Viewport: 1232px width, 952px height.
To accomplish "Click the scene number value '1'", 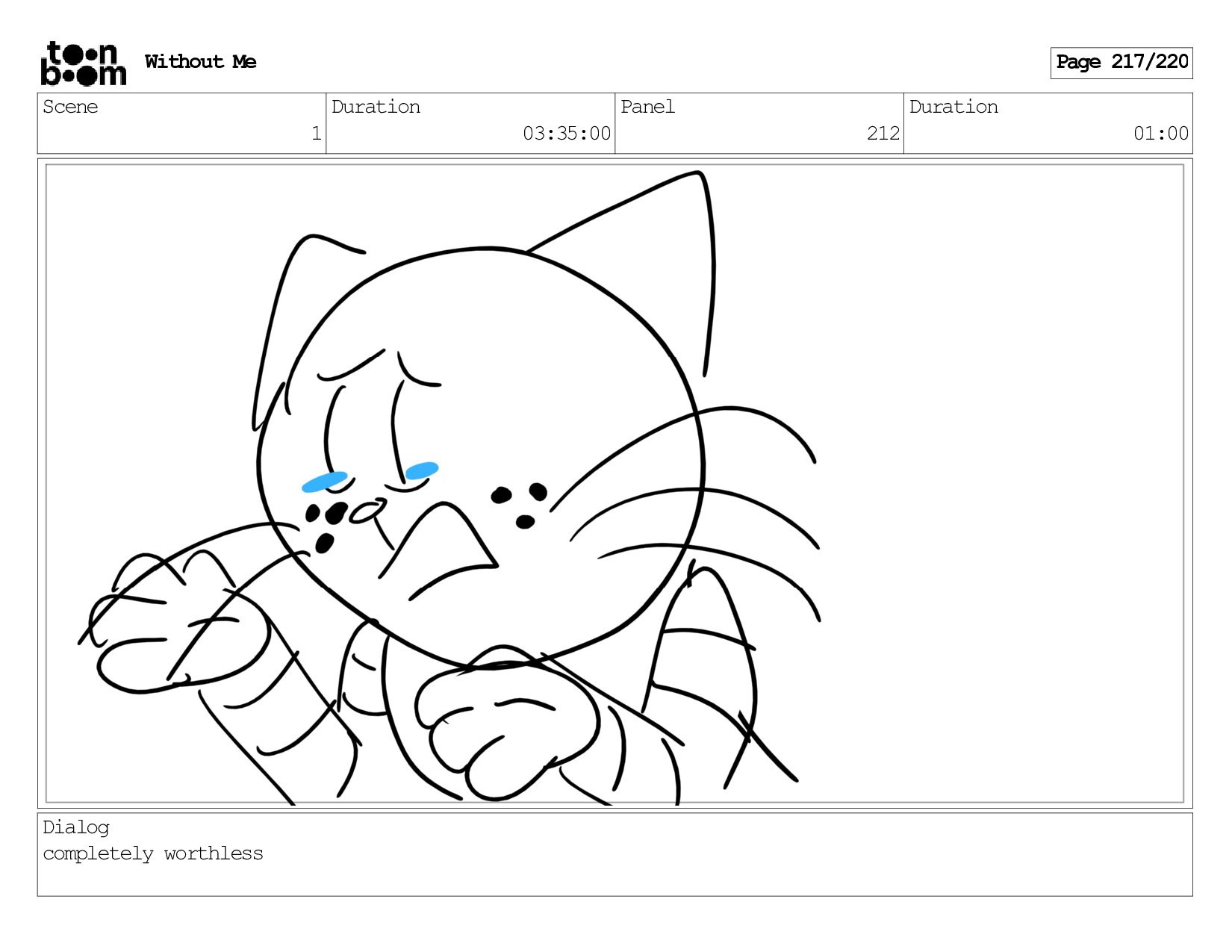I will [x=316, y=134].
